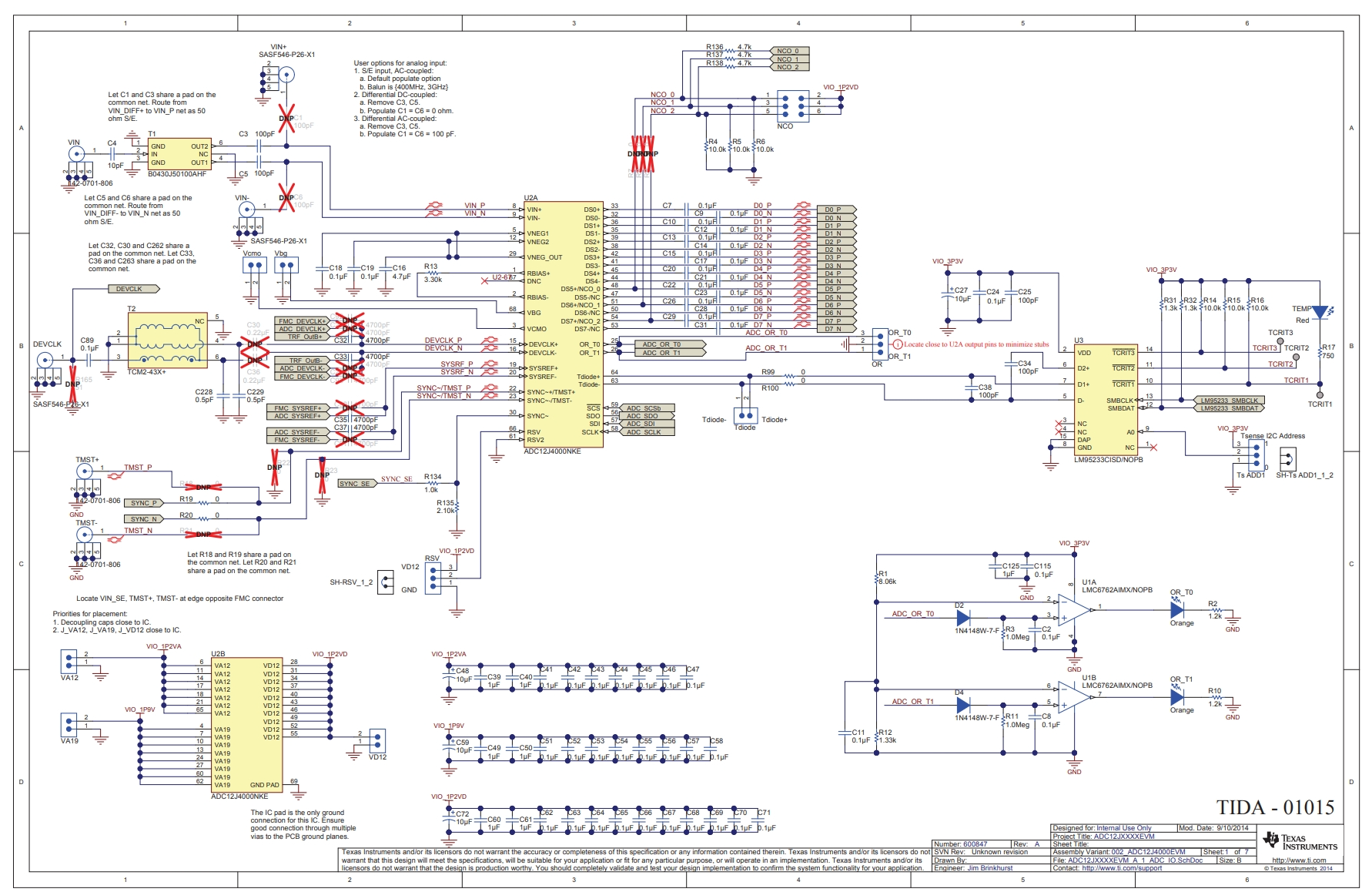Click the U1B op-amp triangle symbol

coord(1074,696)
